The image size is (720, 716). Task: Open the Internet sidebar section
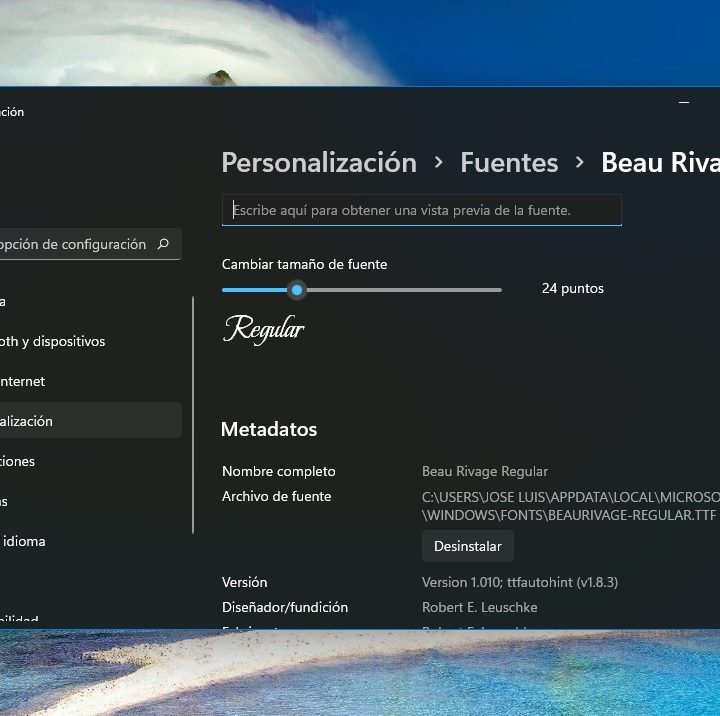click(90, 381)
